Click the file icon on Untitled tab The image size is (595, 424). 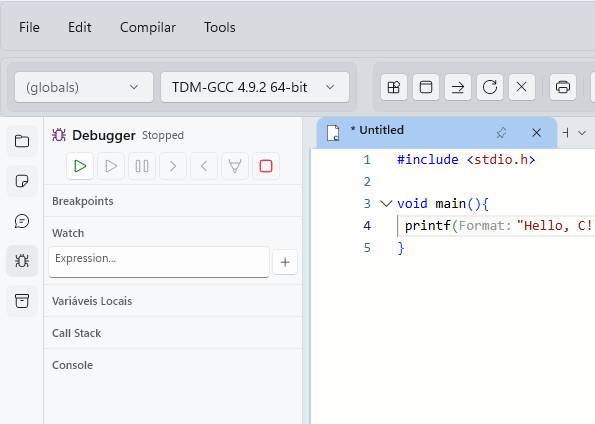point(333,133)
